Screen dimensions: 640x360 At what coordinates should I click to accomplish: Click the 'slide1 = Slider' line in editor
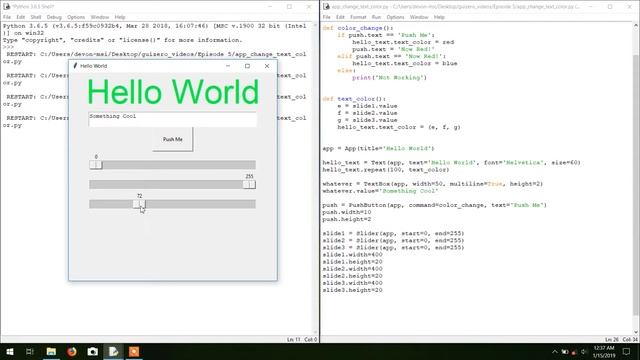point(393,233)
